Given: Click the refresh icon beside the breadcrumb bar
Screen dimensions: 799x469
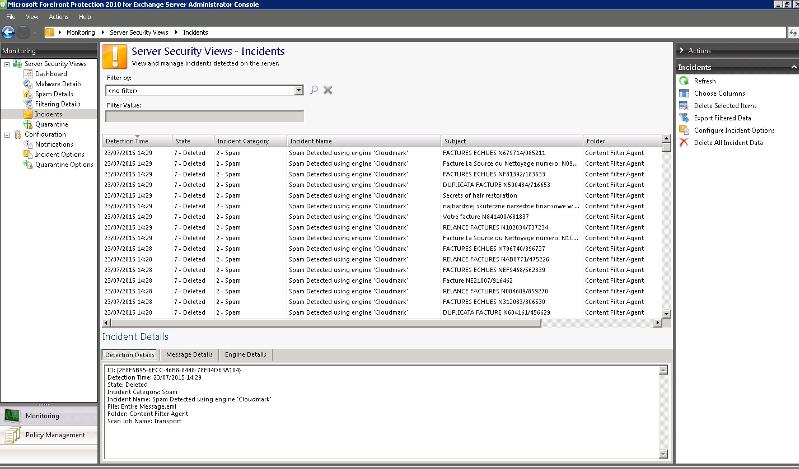Looking at the screenshot, I should click(x=793, y=32).
